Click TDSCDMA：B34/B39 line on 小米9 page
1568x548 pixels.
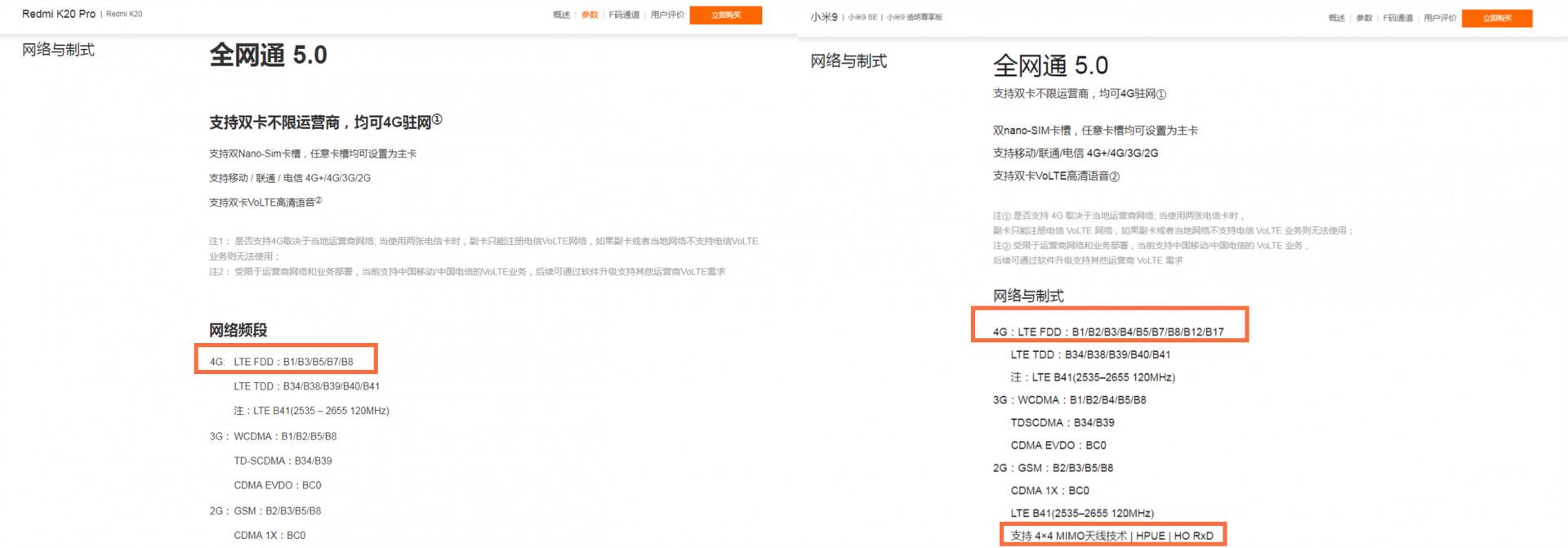1062,422
